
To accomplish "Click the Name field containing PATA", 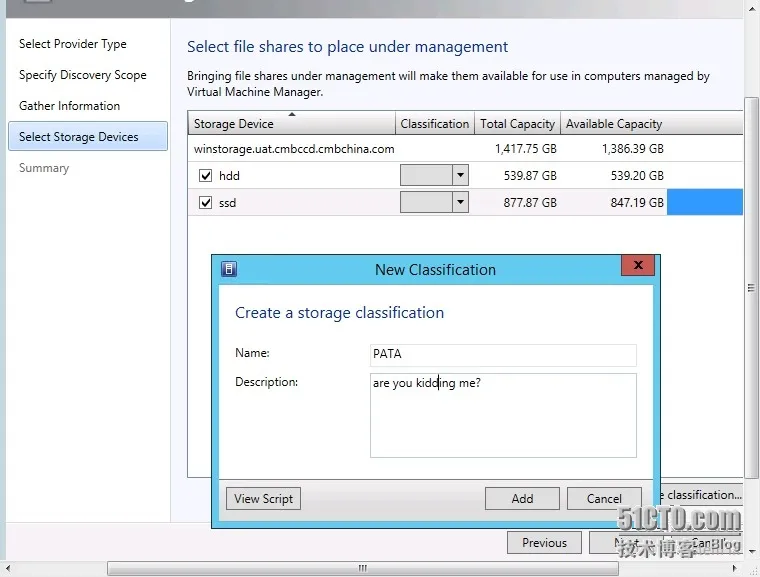I will pyautogui.click(x=503, y=354).
